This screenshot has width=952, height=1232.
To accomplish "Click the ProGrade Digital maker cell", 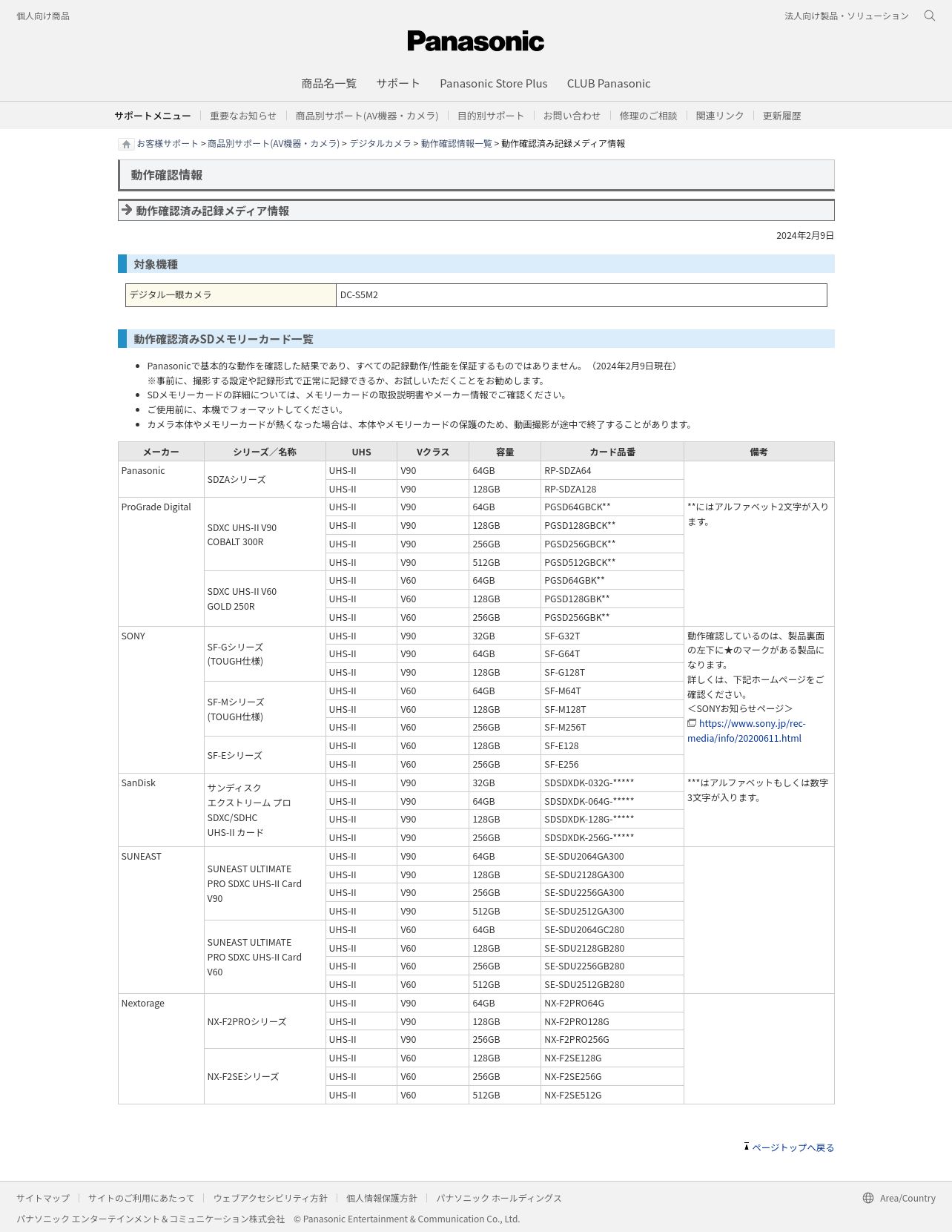I will [x=161, y=562].
